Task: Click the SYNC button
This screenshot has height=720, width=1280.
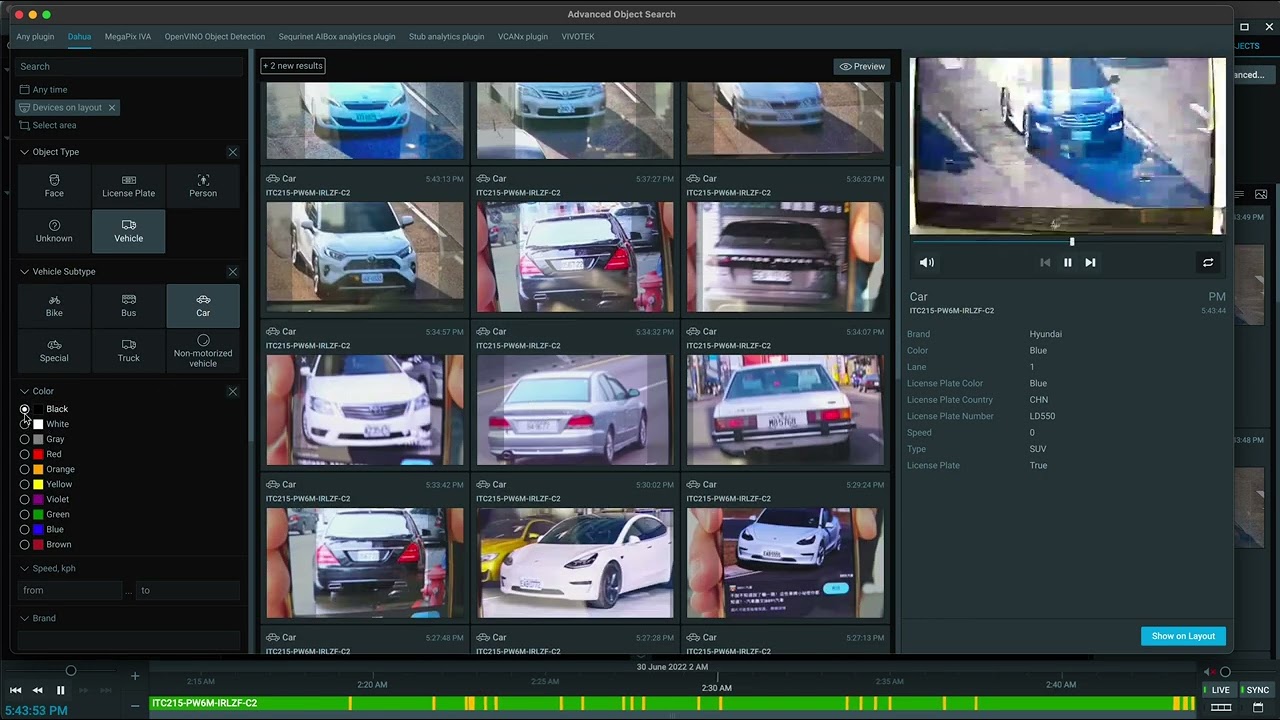Action: click(x=1255, y=690)
